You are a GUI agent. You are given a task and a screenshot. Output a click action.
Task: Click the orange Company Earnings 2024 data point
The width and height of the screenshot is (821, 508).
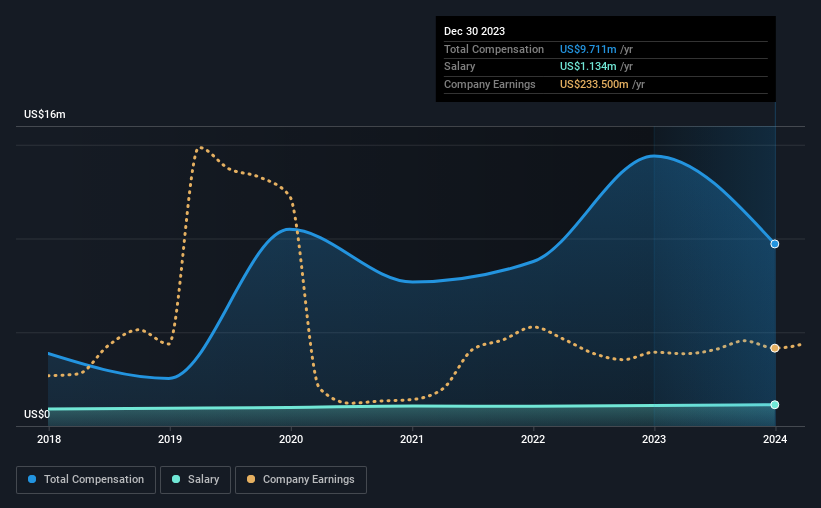click(775, 348)
